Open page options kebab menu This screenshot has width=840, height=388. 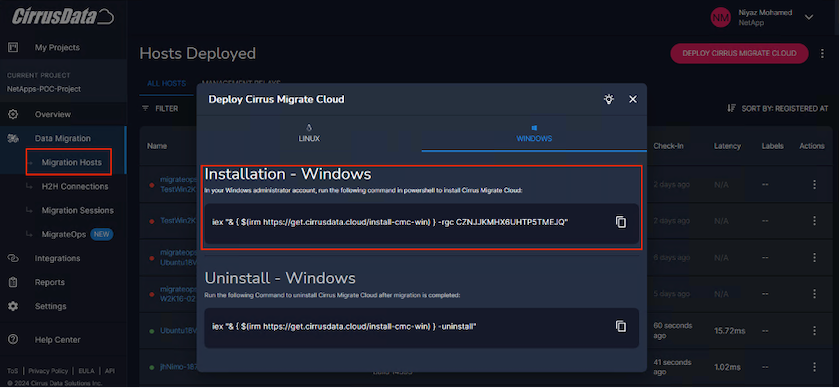(822, 54)
